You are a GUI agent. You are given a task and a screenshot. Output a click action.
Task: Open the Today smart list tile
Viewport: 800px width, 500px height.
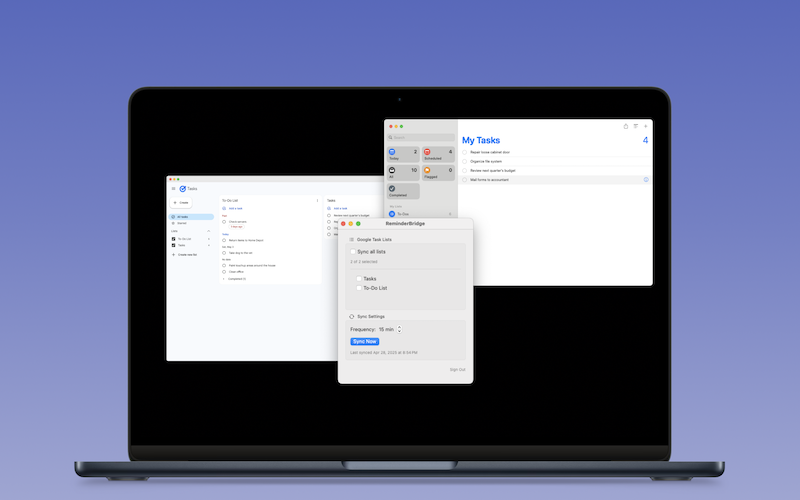[403, 155]
